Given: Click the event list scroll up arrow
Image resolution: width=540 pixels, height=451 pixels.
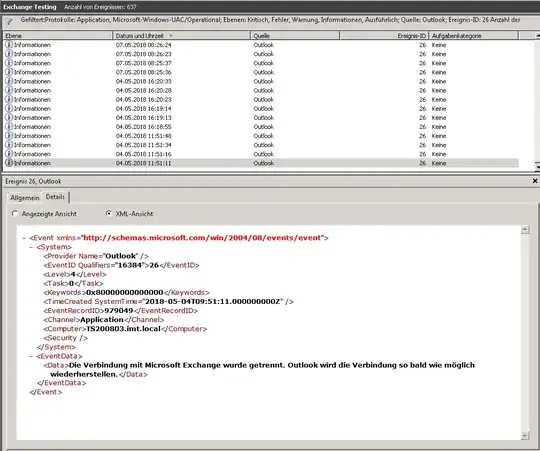Looking at the screenshot, I should (537, 35).
